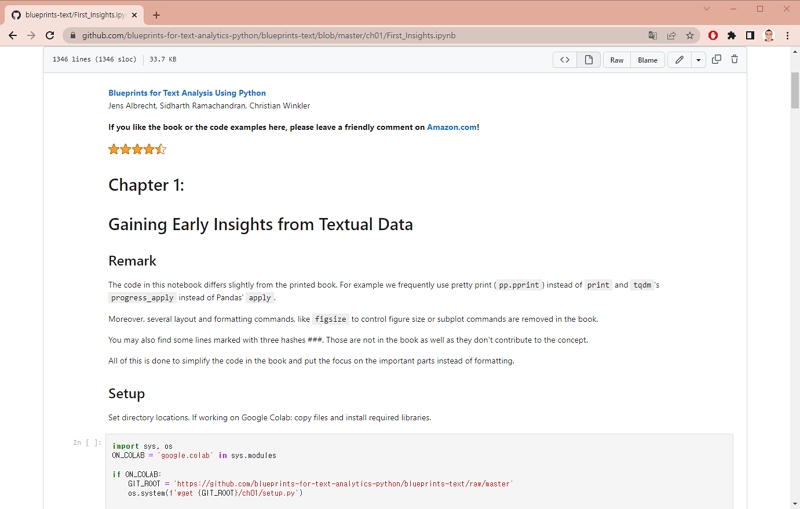The image size is (800, 509).
Task: Edit this file with pencil icon
Action: tap(679, 60)
